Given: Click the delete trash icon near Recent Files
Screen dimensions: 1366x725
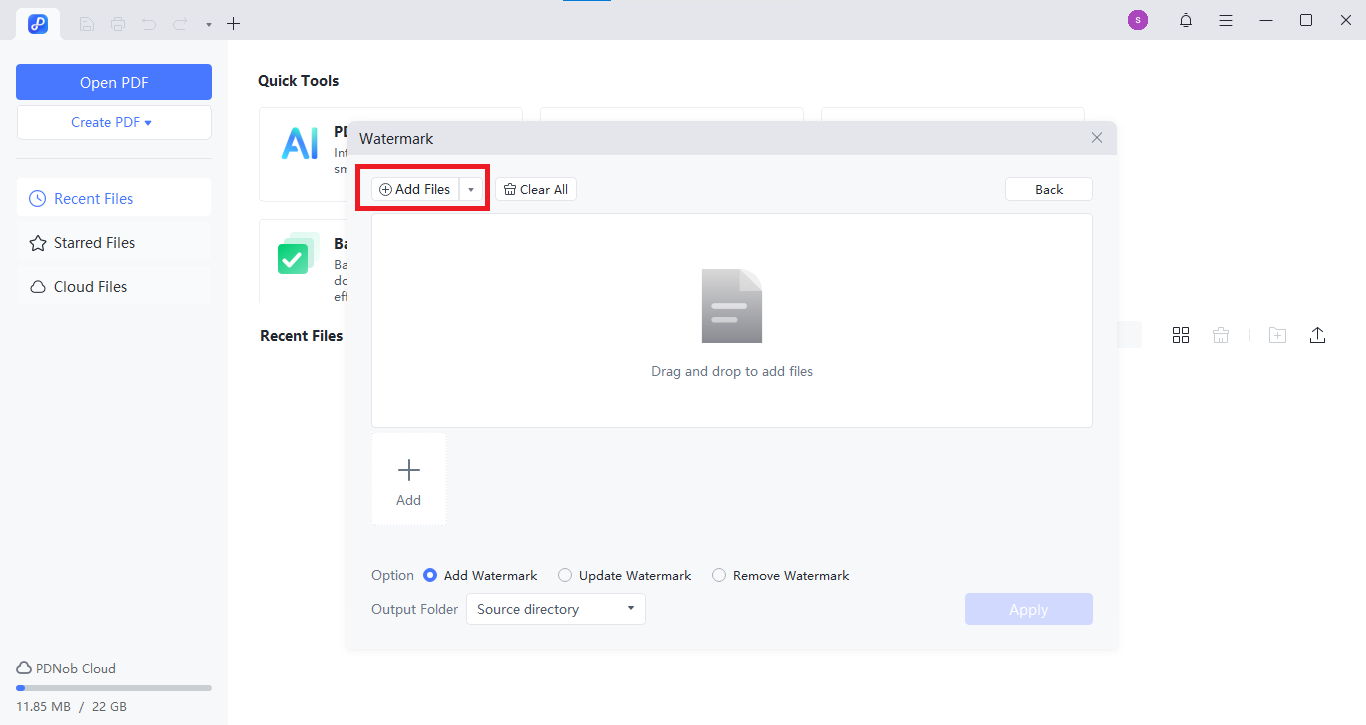Looking at the screenshot, I should [1221, 334].
